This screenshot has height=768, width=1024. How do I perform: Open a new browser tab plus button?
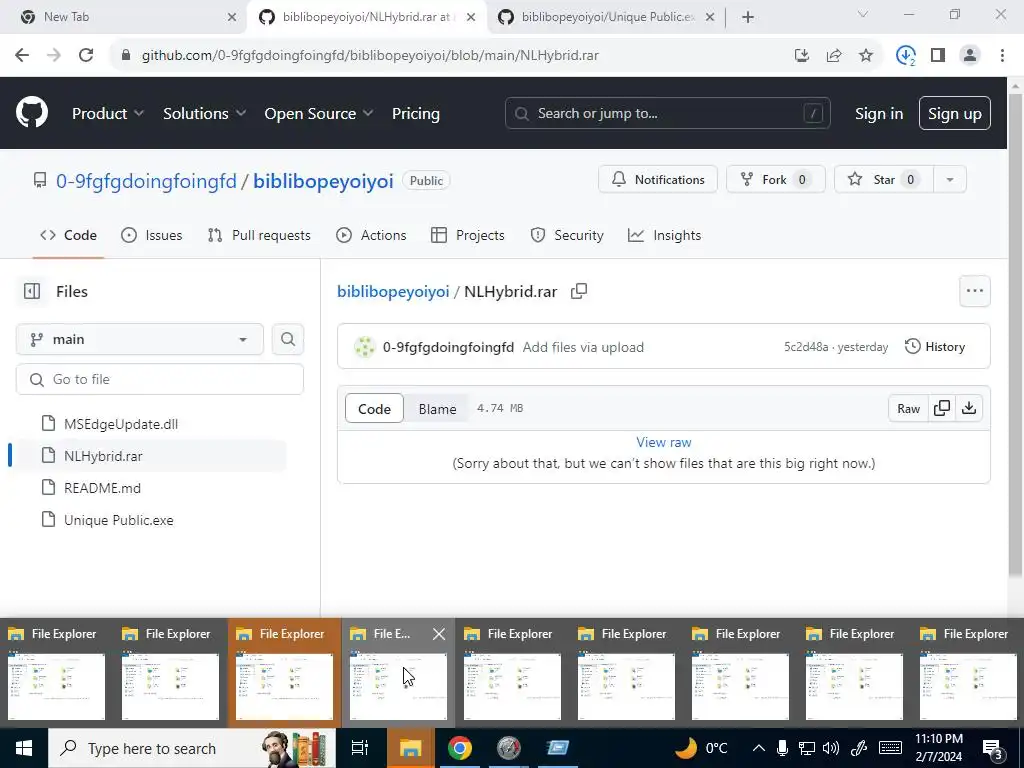(x=748, y=17)
